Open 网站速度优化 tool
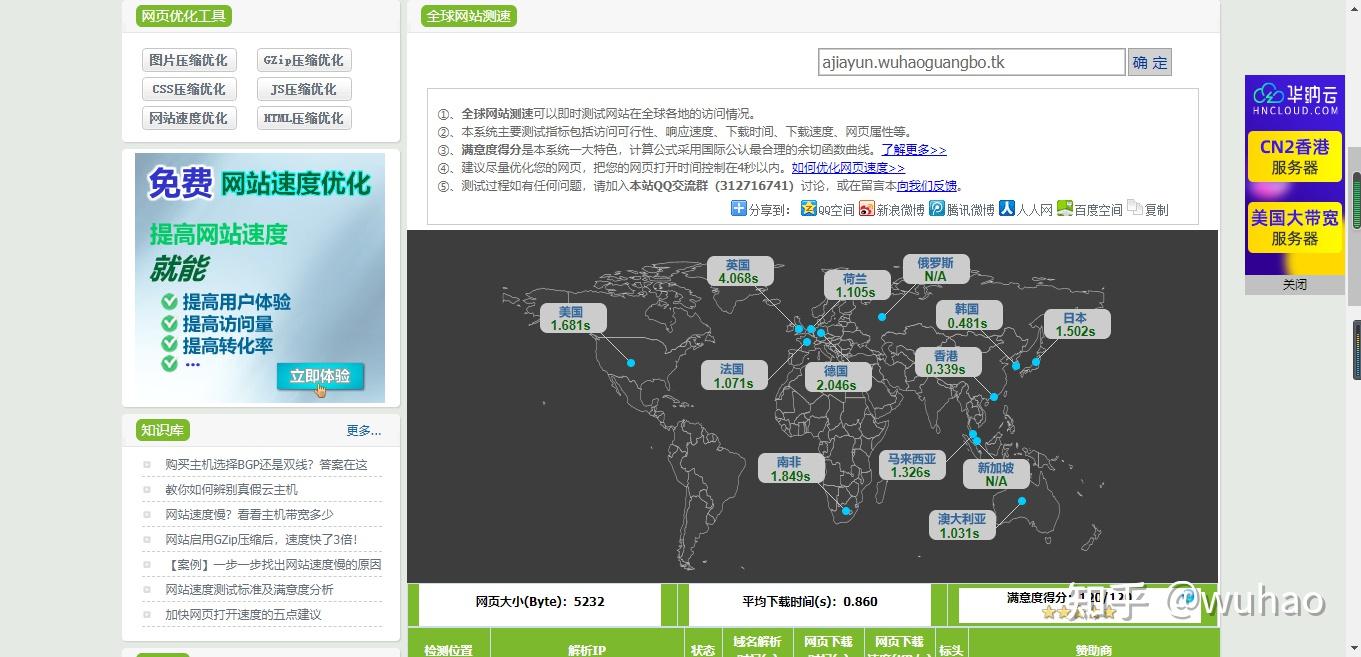Image resolution: width=1361 pixels, height=657 pixels. [x=189, y=118]
